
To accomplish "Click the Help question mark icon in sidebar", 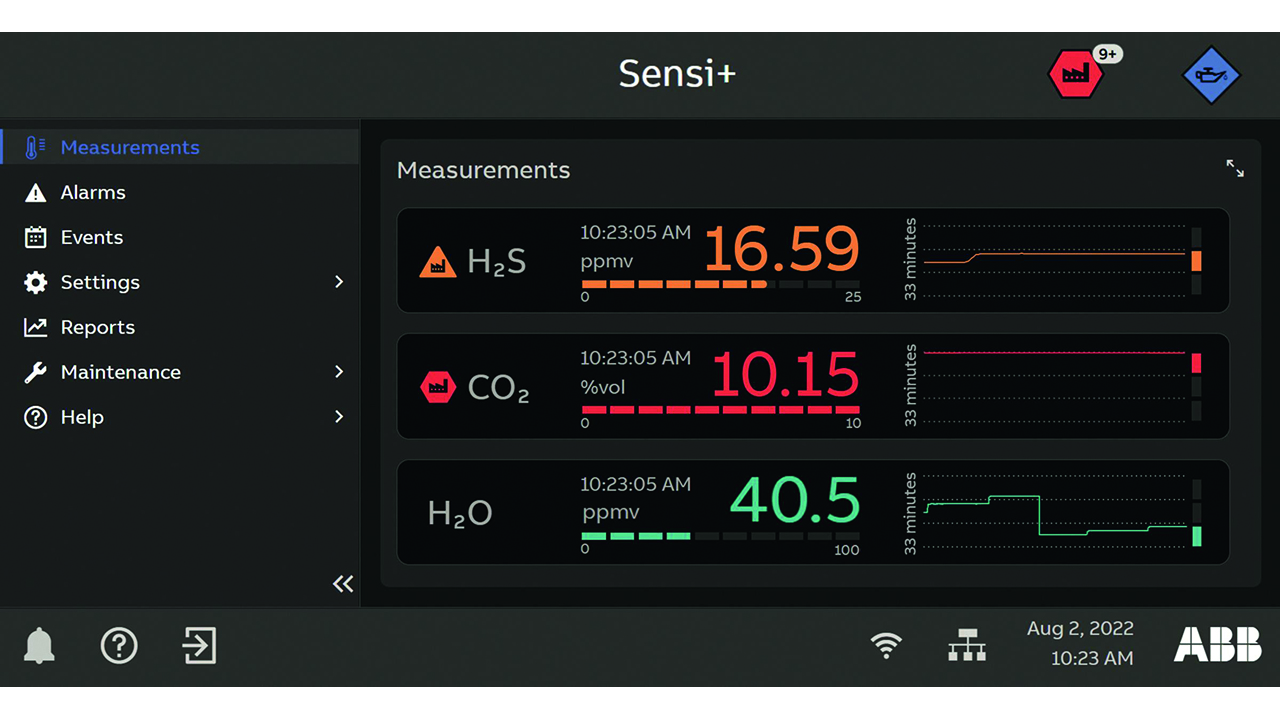I will point(35,417).
